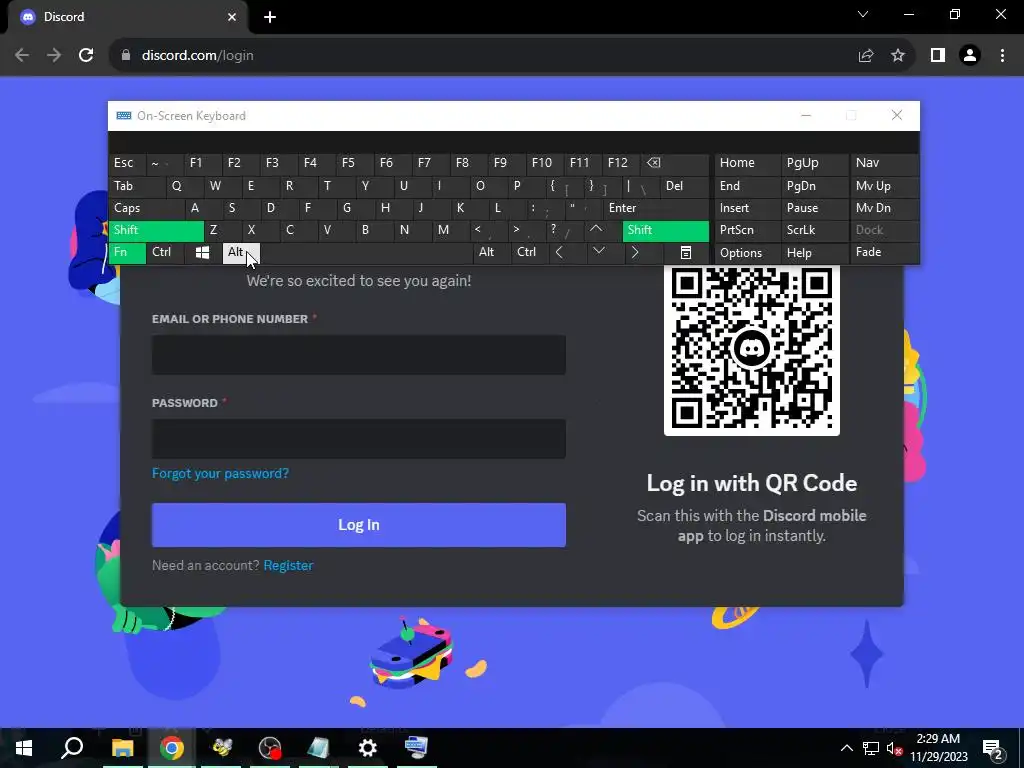Screen dimensions: 1024x768
Task: Open the Windows Start menu
Action: 24,748
